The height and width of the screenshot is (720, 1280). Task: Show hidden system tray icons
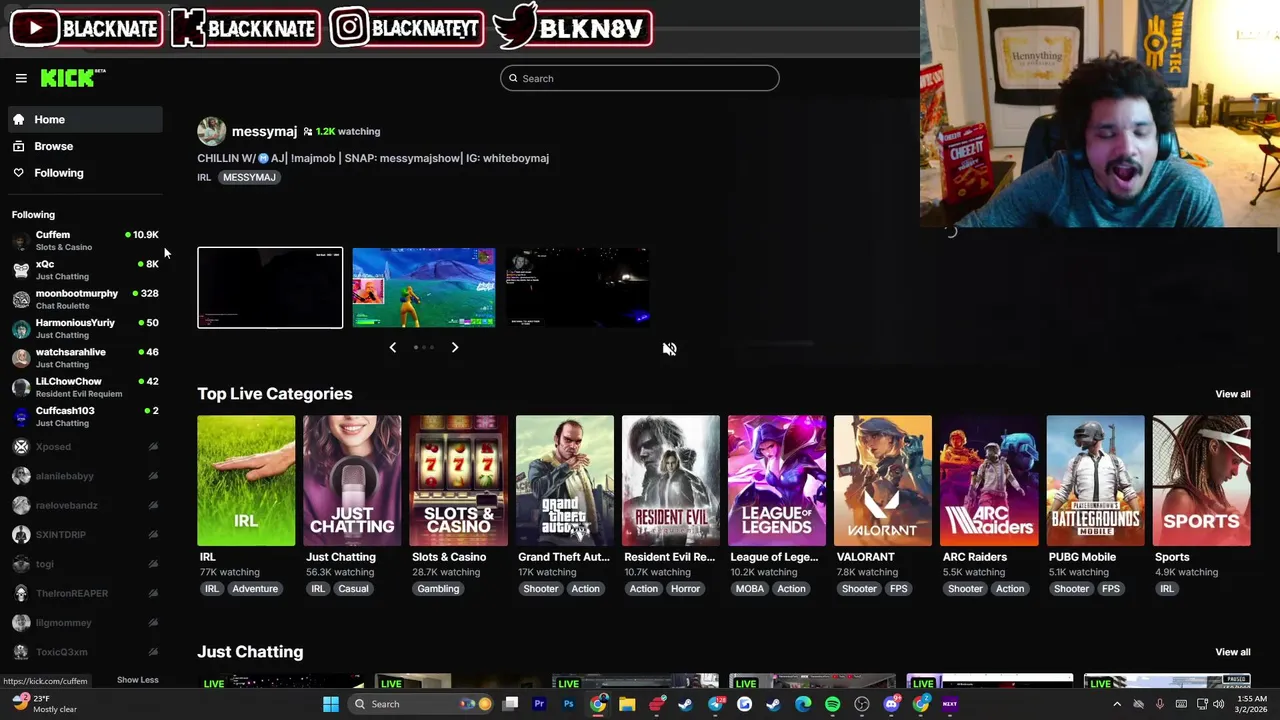pyautogui.click(x=1117, y=704)
